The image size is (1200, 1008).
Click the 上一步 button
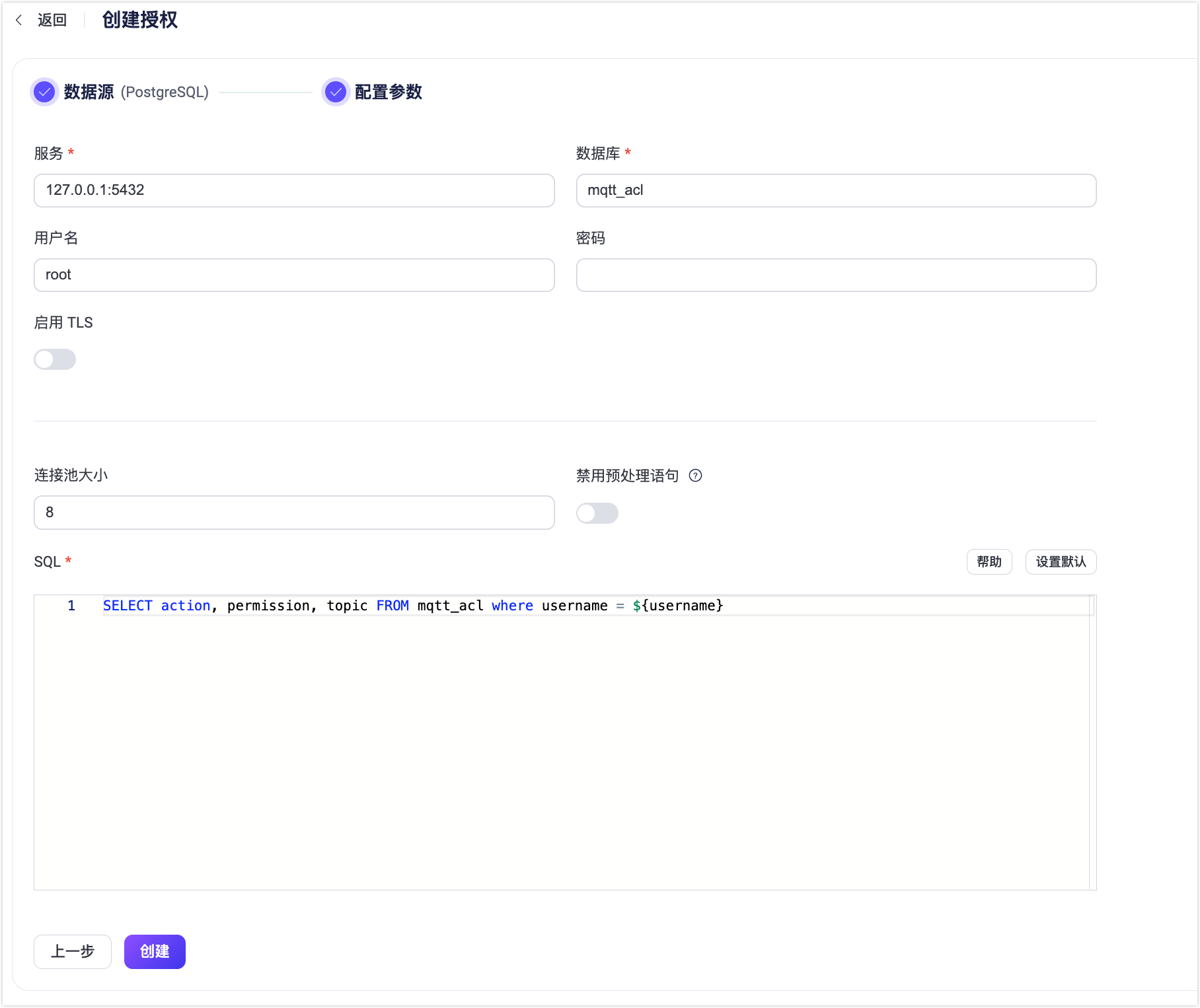tap(72, 952)
